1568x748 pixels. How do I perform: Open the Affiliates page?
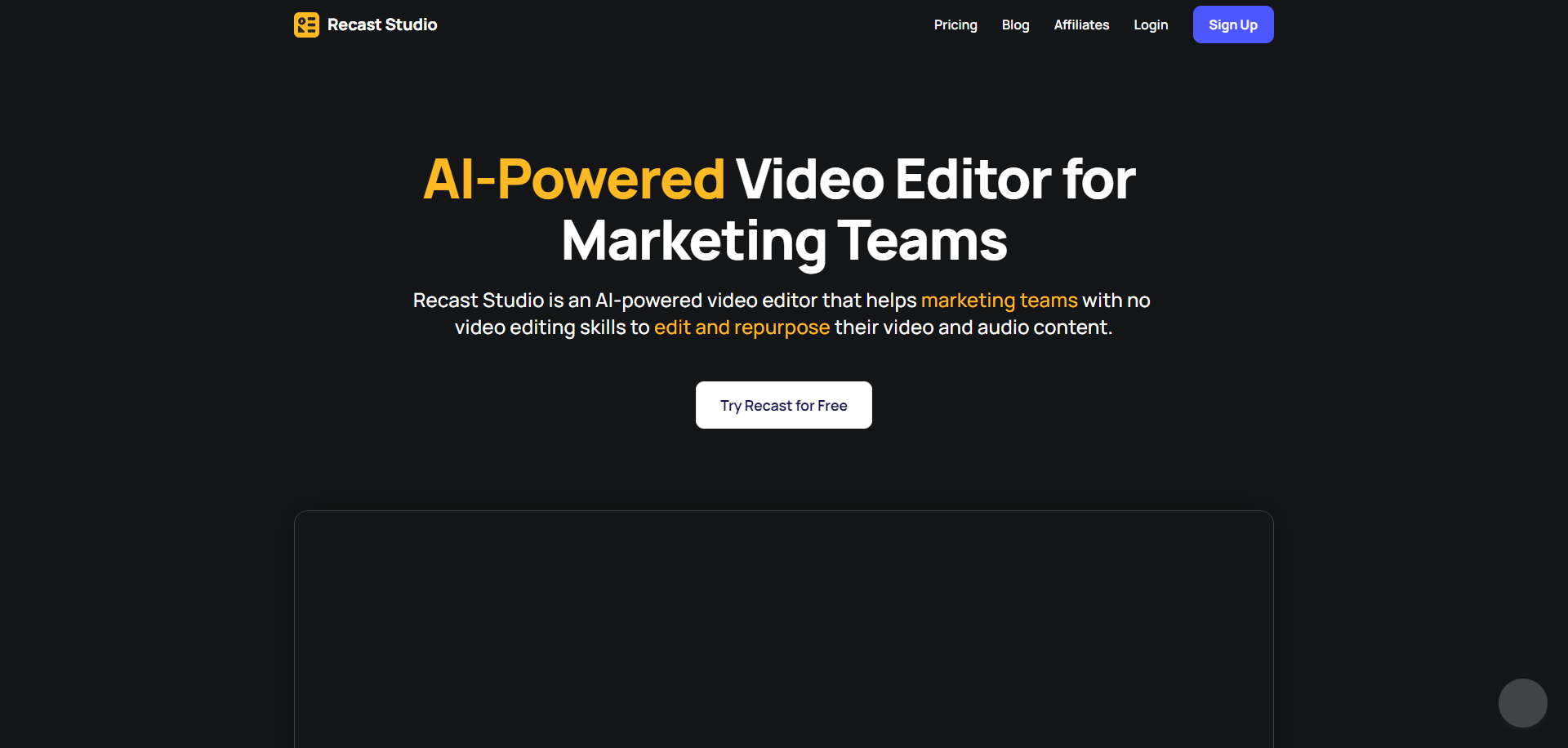tap(1081, 24)
